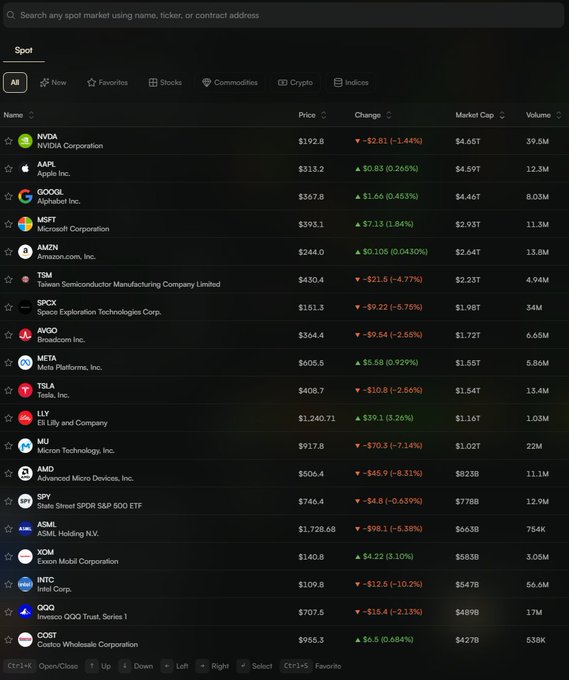Click the $4.65T market cap value

[x=468, y=141]
